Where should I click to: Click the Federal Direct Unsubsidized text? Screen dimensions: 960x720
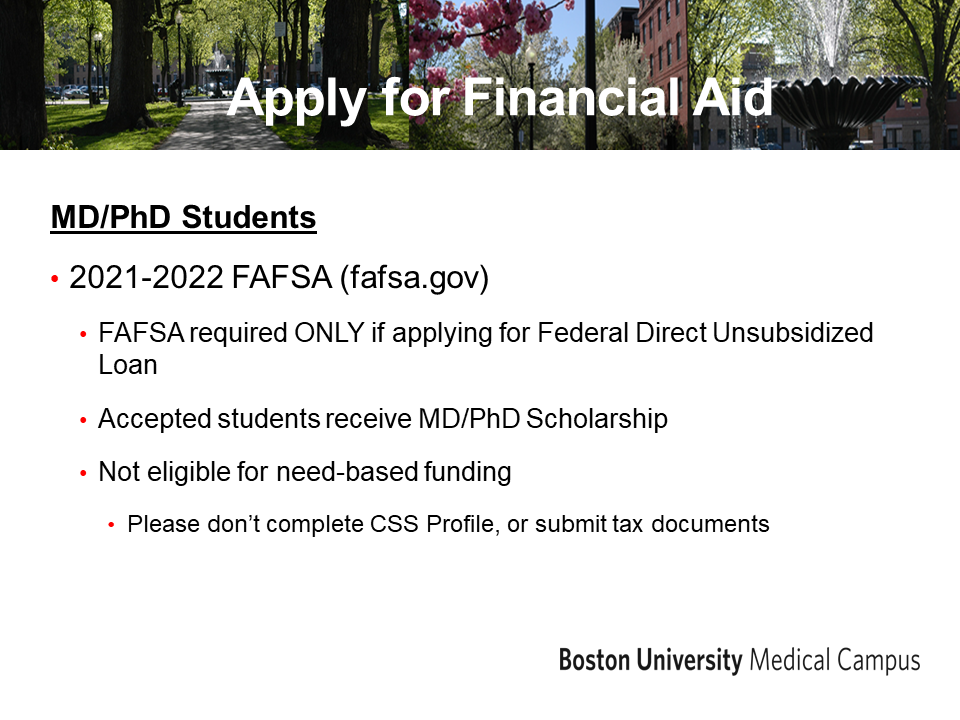(705, 333)
